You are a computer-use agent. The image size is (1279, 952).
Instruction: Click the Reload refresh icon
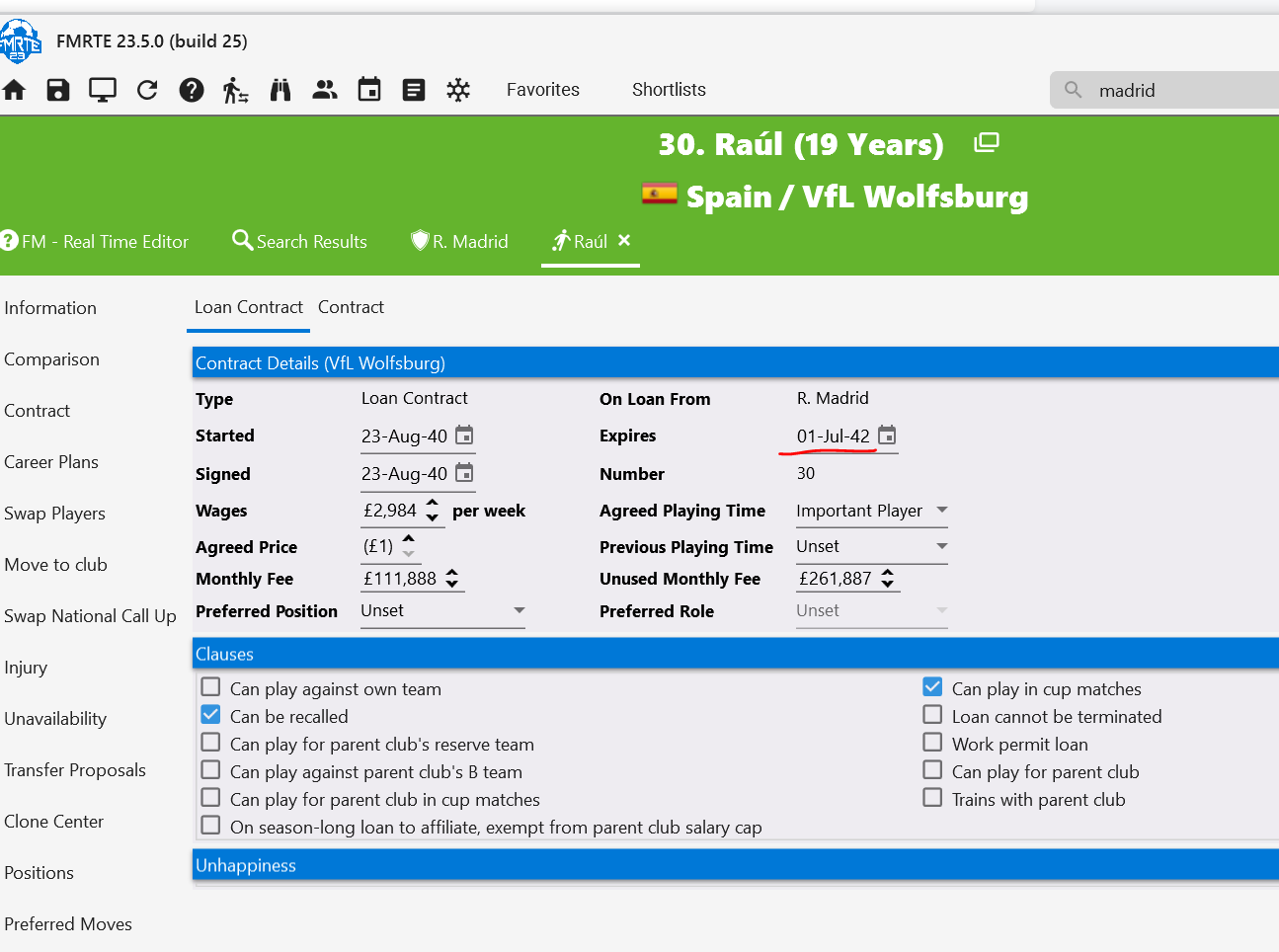click(147, 90)
